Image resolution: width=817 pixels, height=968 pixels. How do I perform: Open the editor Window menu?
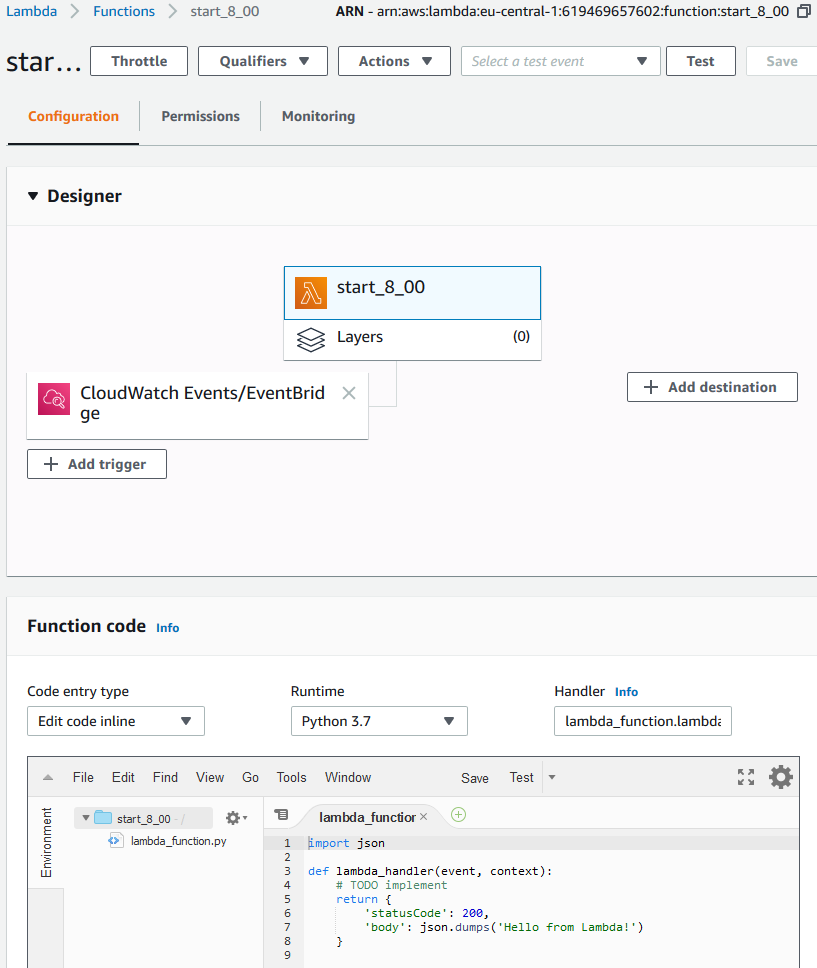(x=348, y=777)
